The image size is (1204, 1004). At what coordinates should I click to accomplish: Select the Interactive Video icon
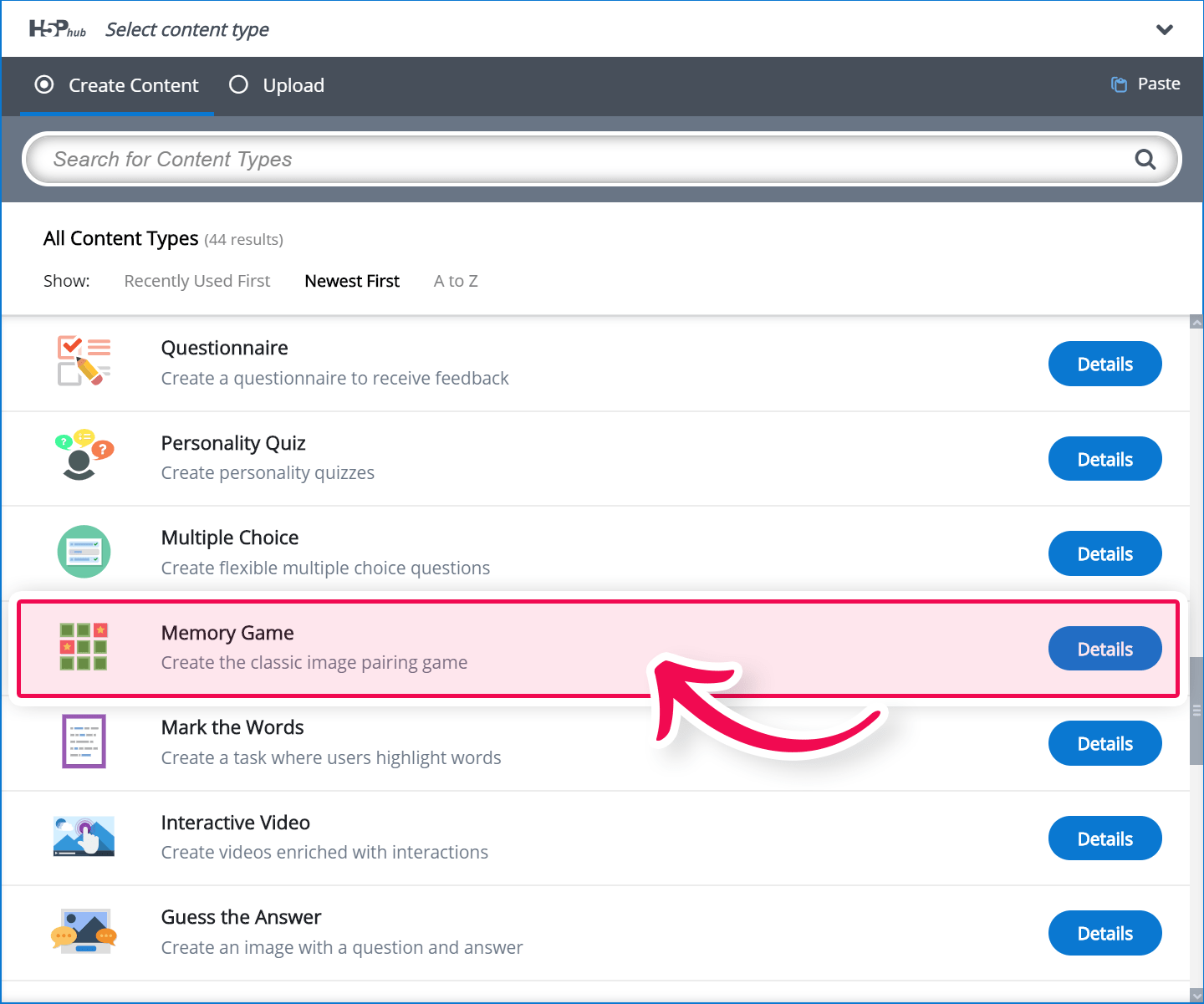[84, 837]
